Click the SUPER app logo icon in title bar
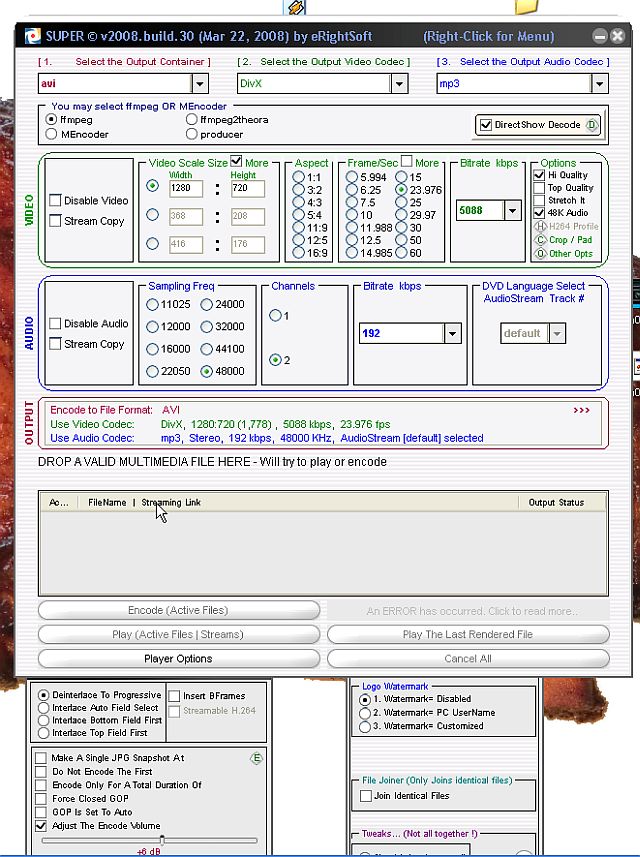The height and width of the screenshot is (857, 640). (x=33, y=37)
